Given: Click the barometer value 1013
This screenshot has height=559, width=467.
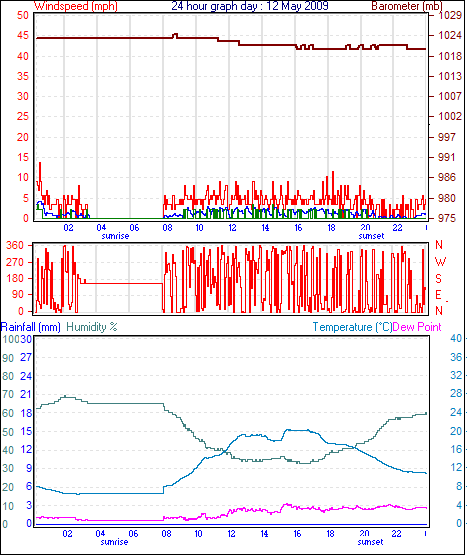Looking at the screenshot, I should (450, 76).
